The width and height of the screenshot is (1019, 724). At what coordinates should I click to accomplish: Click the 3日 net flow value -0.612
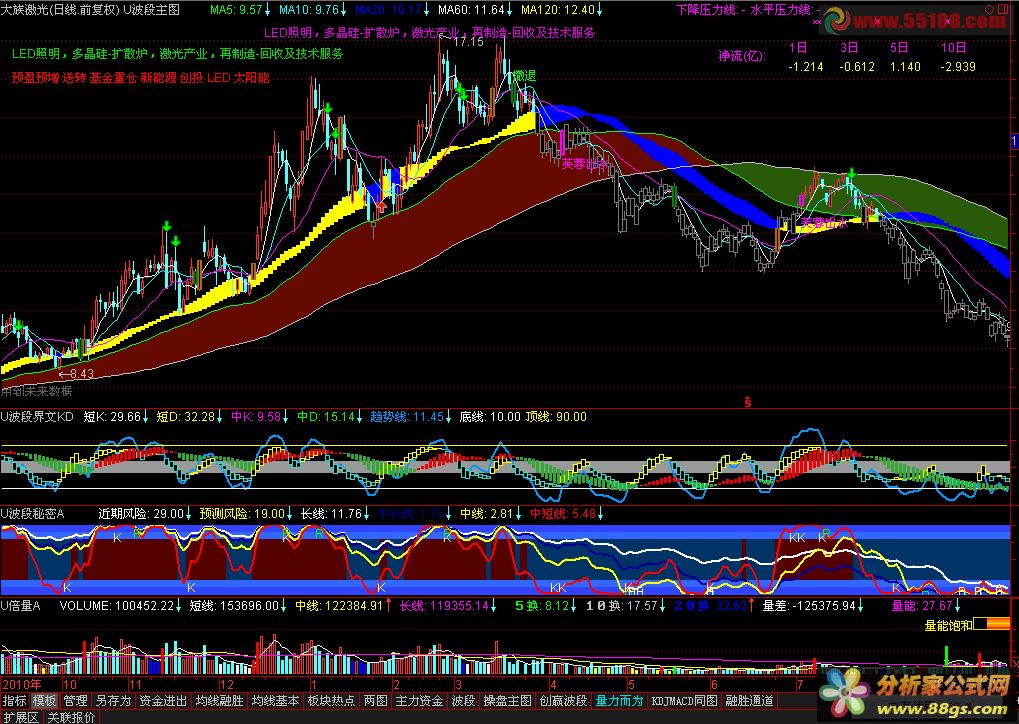(857, 66)
